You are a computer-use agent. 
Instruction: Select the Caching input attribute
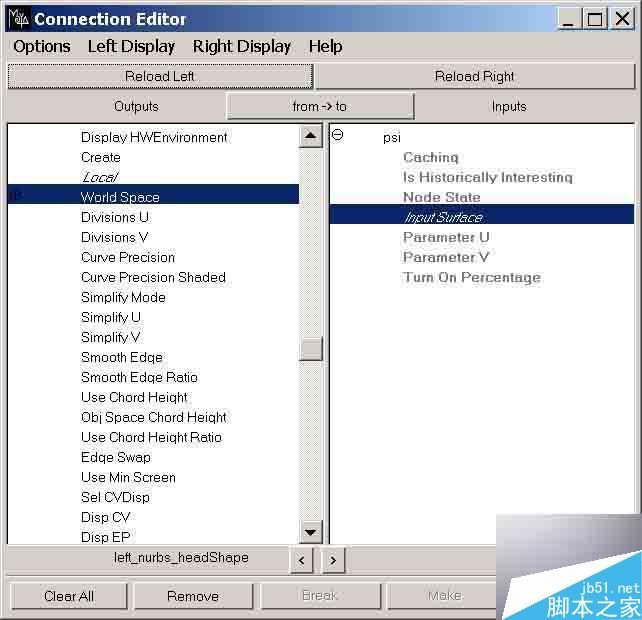(x=431, y=157)
